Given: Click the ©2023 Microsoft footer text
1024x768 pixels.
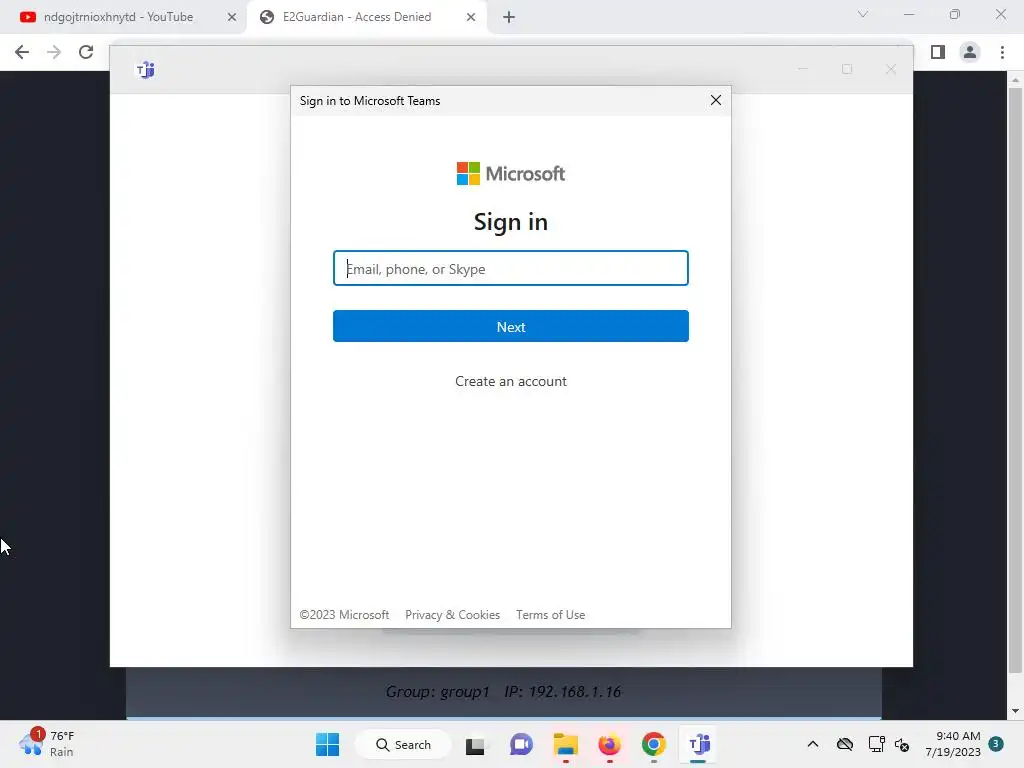Looking at the screenshot, I should pos(344,615).
